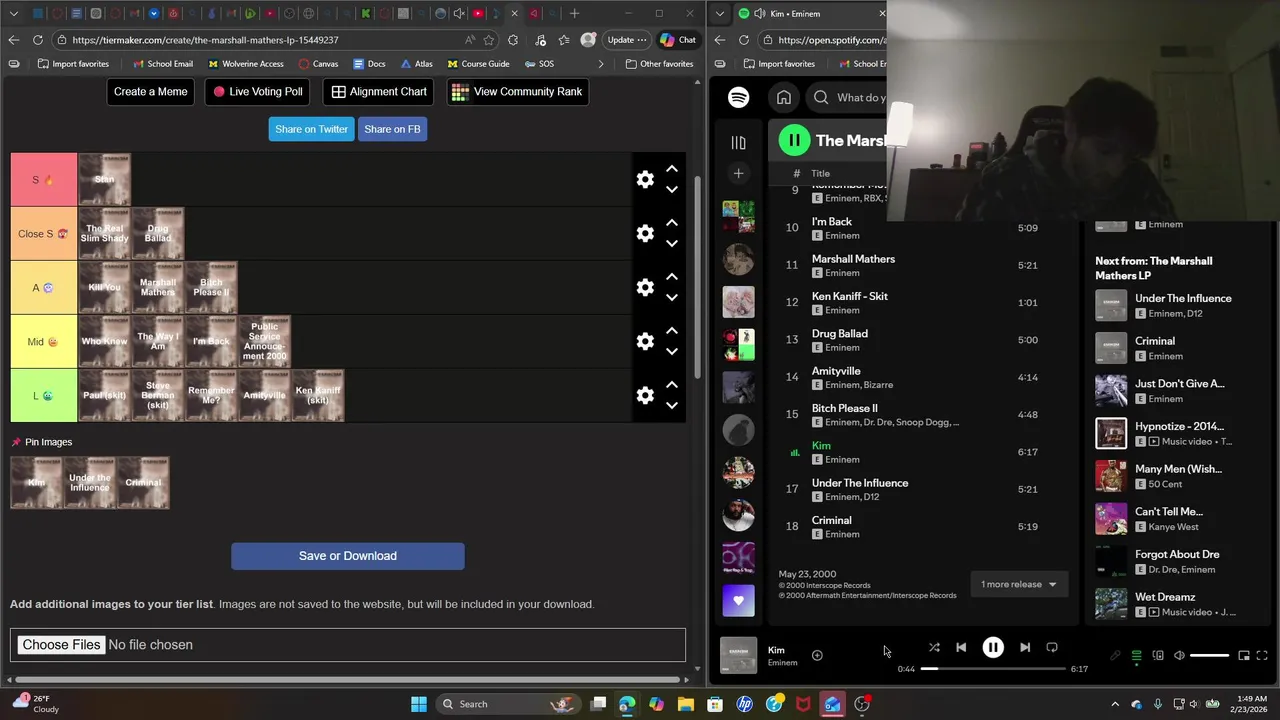Open the Canvas bookmark
This screenshot has height=720, width=1280.
click(x=319, y=64)
